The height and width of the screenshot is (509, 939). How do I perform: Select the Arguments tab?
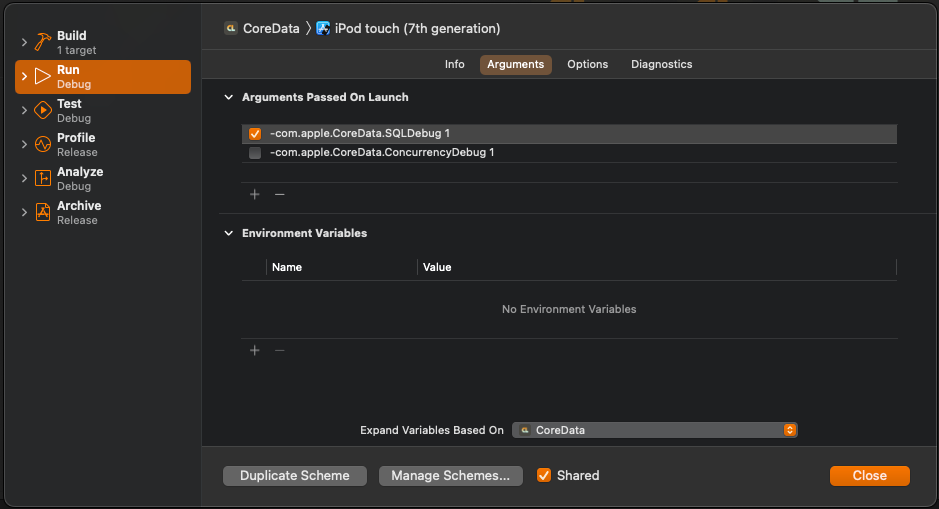(x=516, y=64)
